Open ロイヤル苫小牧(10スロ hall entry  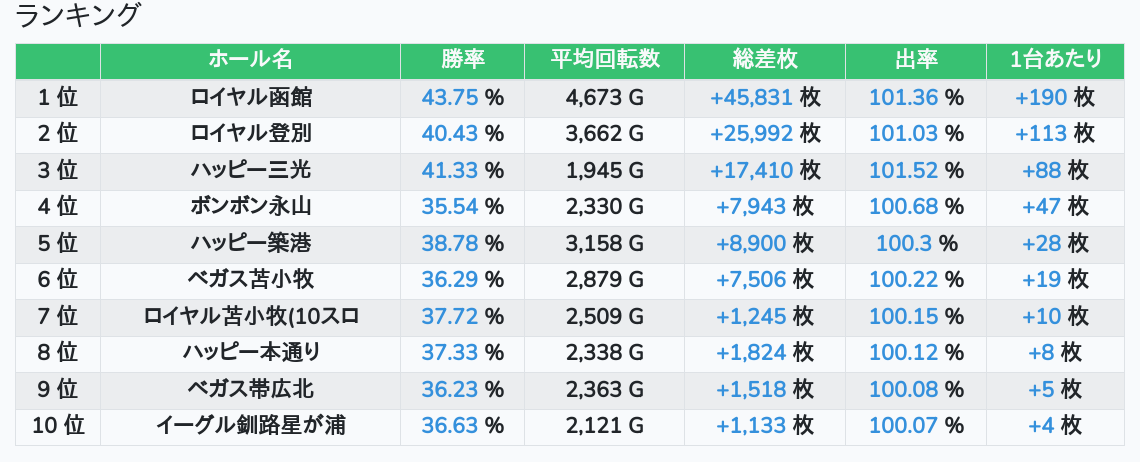(250, 316)
